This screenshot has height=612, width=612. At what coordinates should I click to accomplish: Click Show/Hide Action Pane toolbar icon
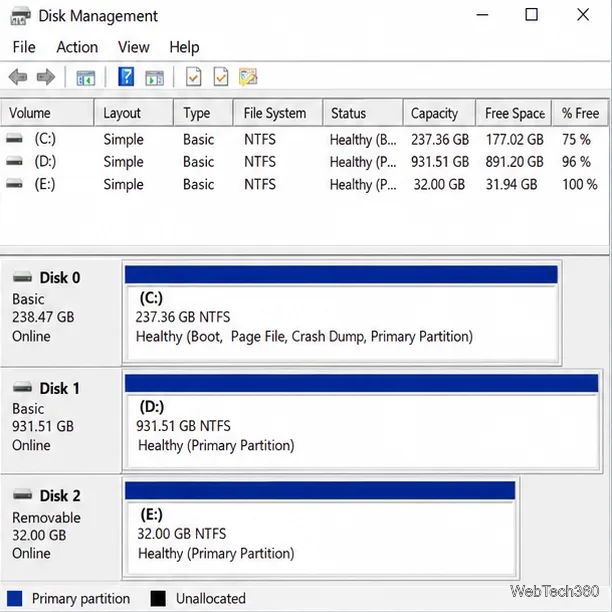point(155,78)
